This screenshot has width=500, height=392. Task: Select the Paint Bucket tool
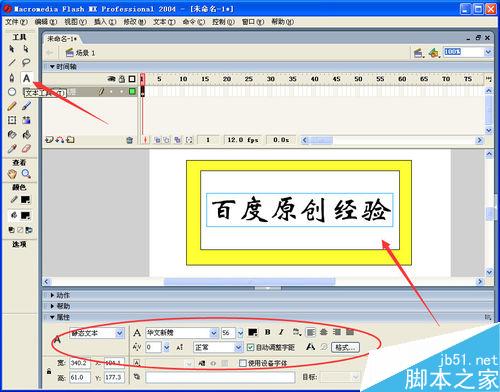(26, 134)
